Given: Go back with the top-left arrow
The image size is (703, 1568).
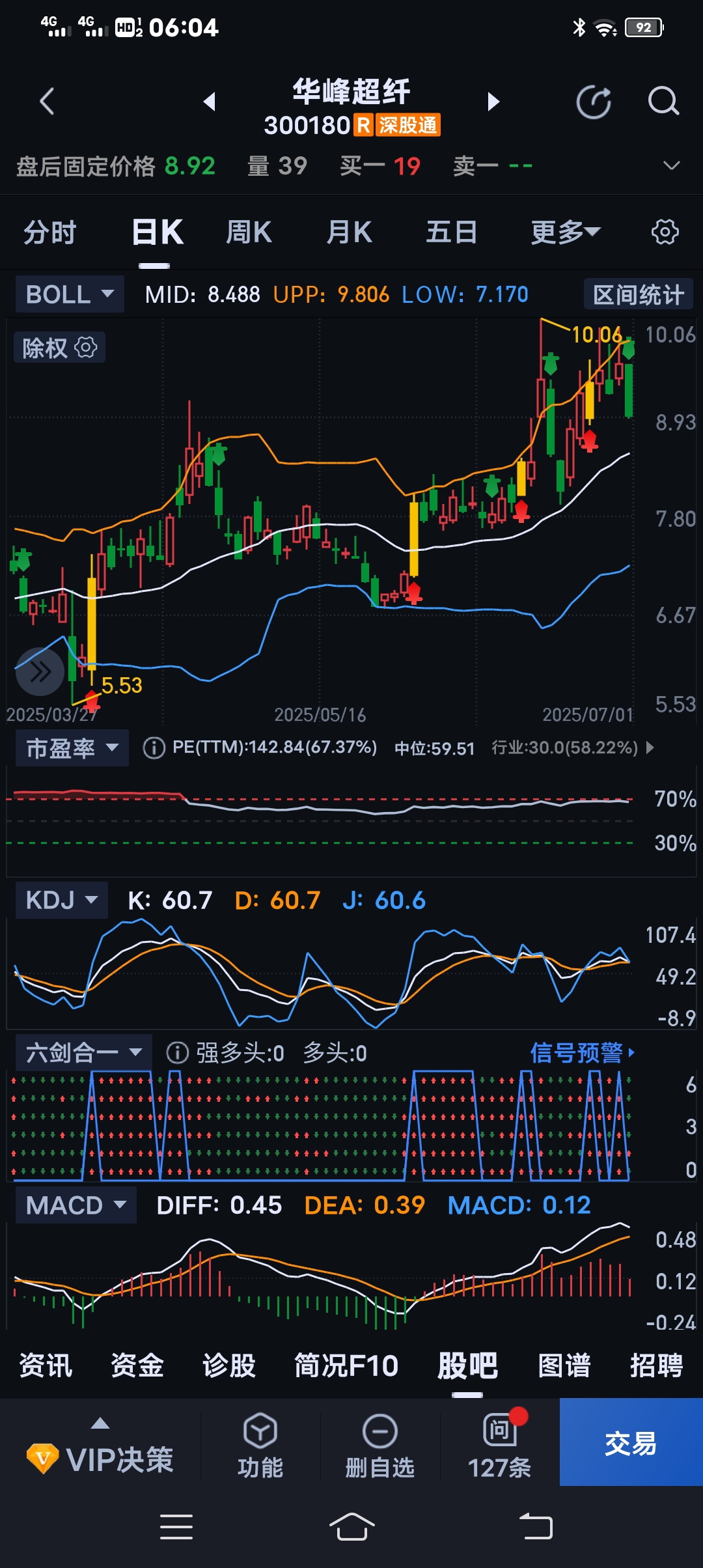Looking at the screenshot, I should (46, 102).
